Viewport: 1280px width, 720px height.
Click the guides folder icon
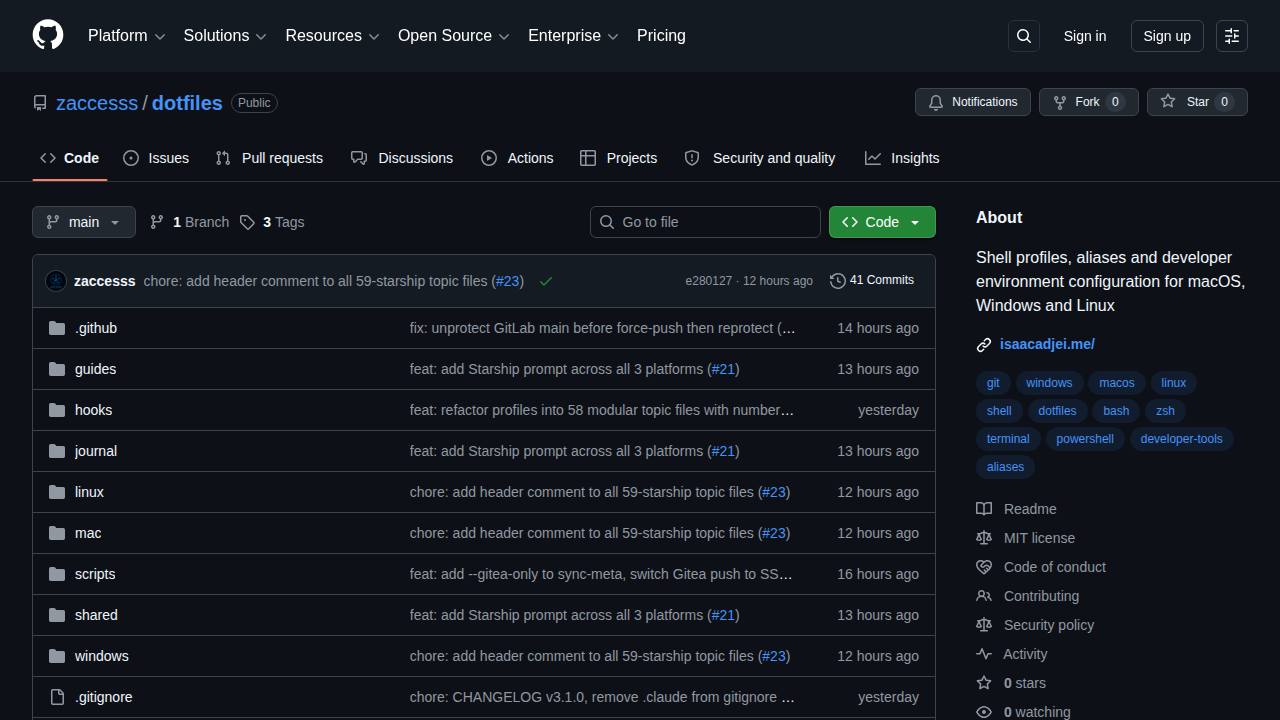(57, 369)
